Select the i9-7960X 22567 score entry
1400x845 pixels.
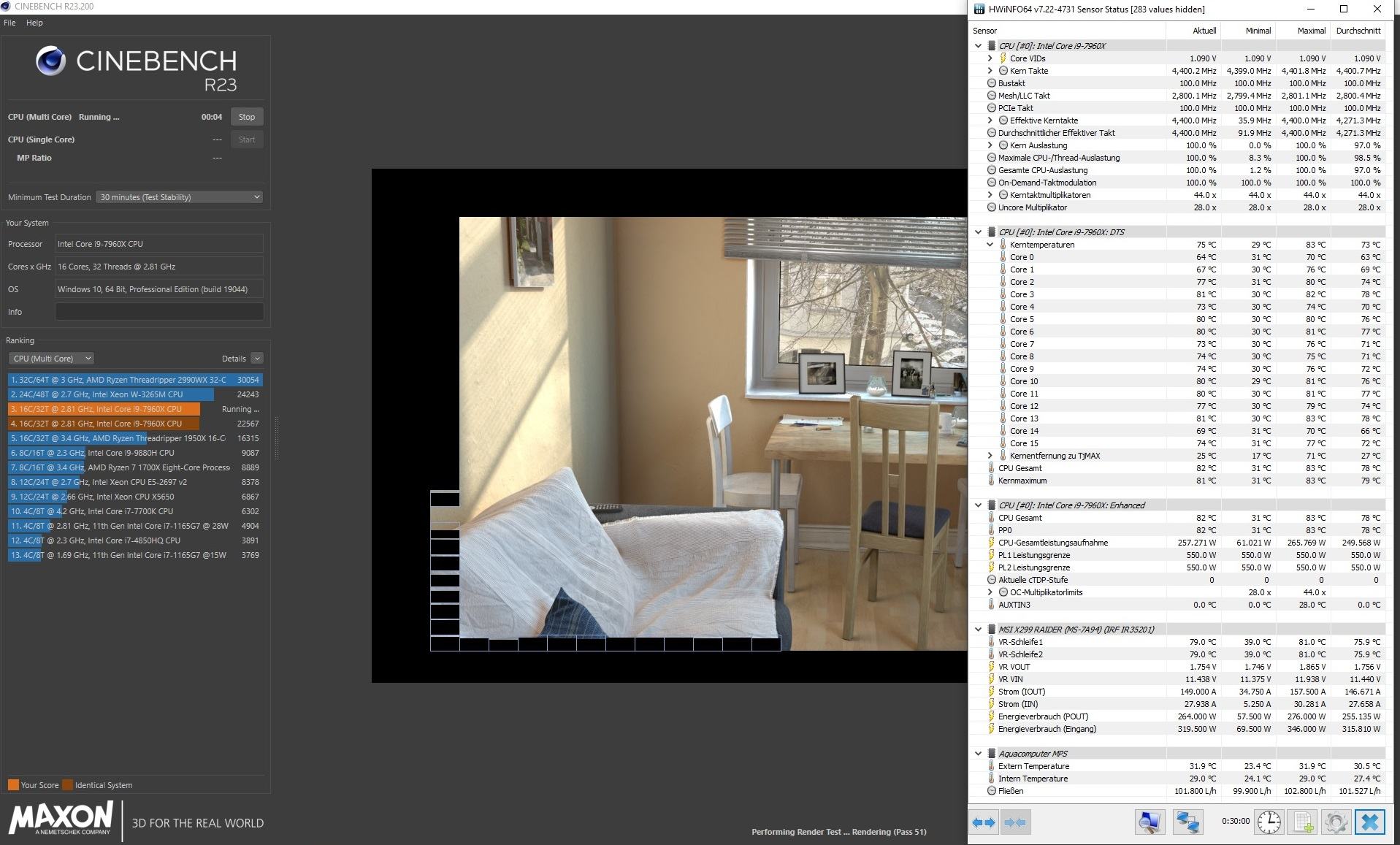tap(135, 424)
